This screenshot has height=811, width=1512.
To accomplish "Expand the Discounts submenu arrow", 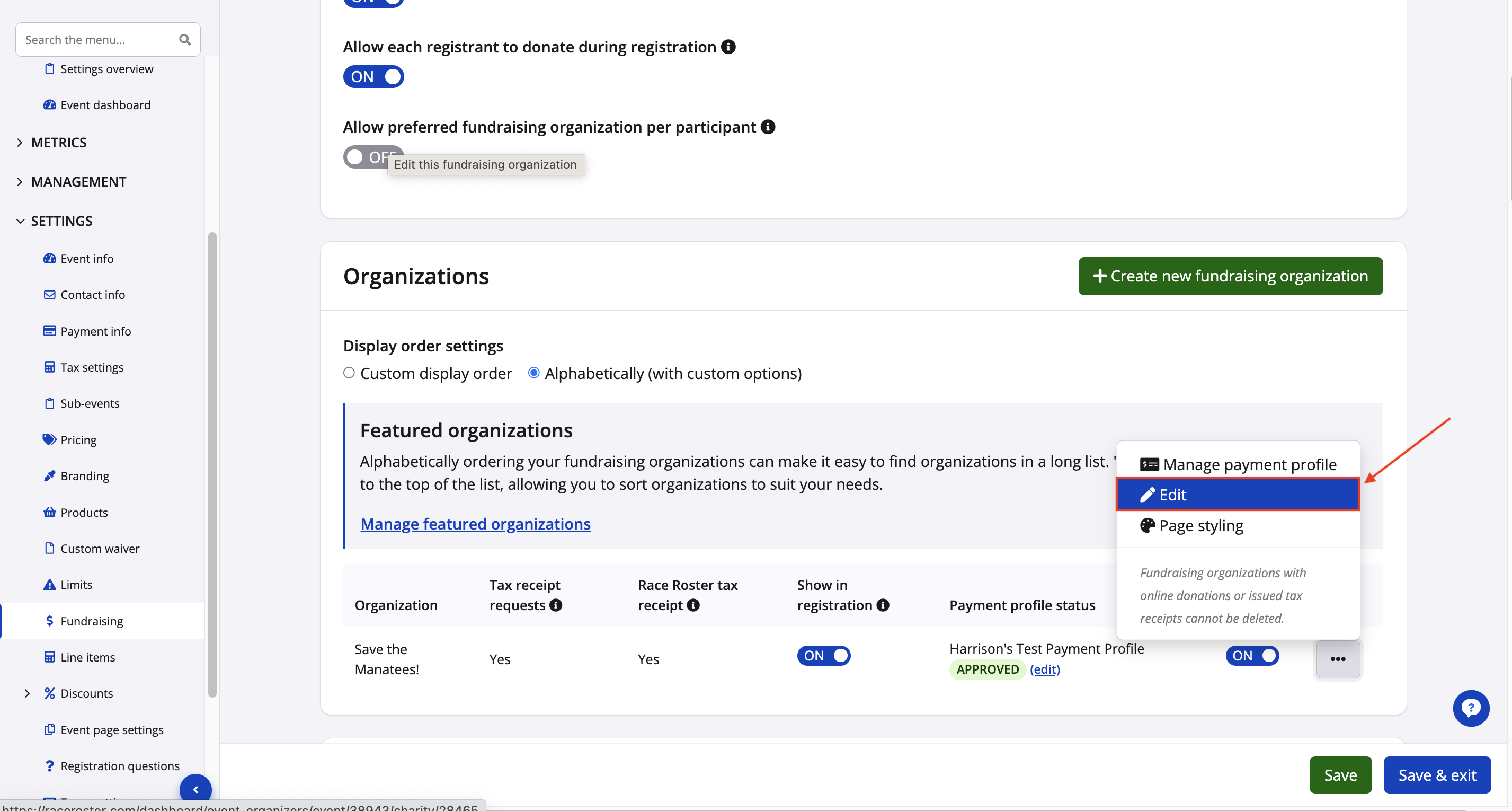I will [x=27, y=693].
